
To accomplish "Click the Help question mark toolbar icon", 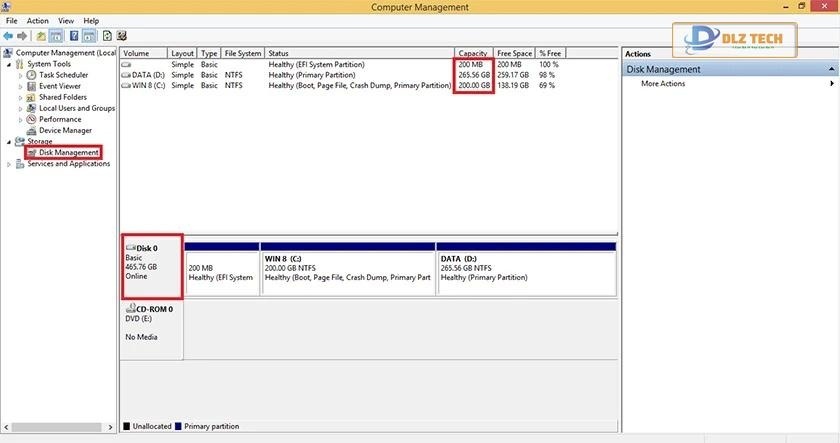I will 74,36.
